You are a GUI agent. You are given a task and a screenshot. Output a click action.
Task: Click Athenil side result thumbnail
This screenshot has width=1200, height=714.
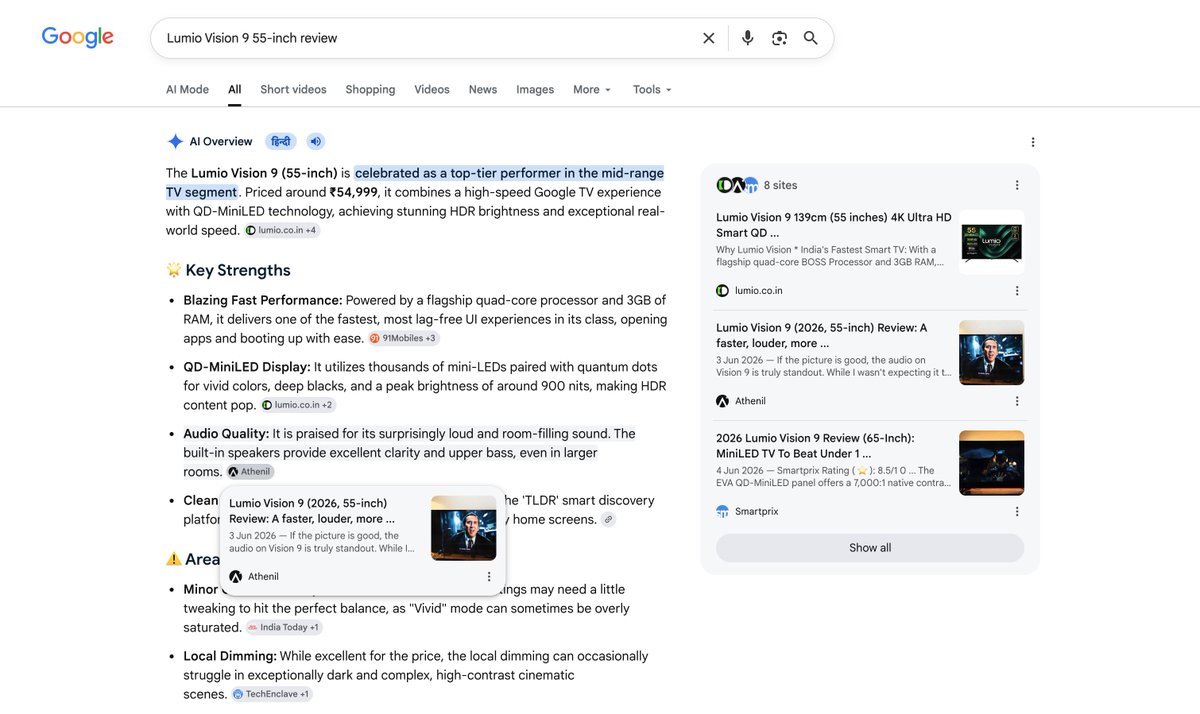click(x=992, y=353)
